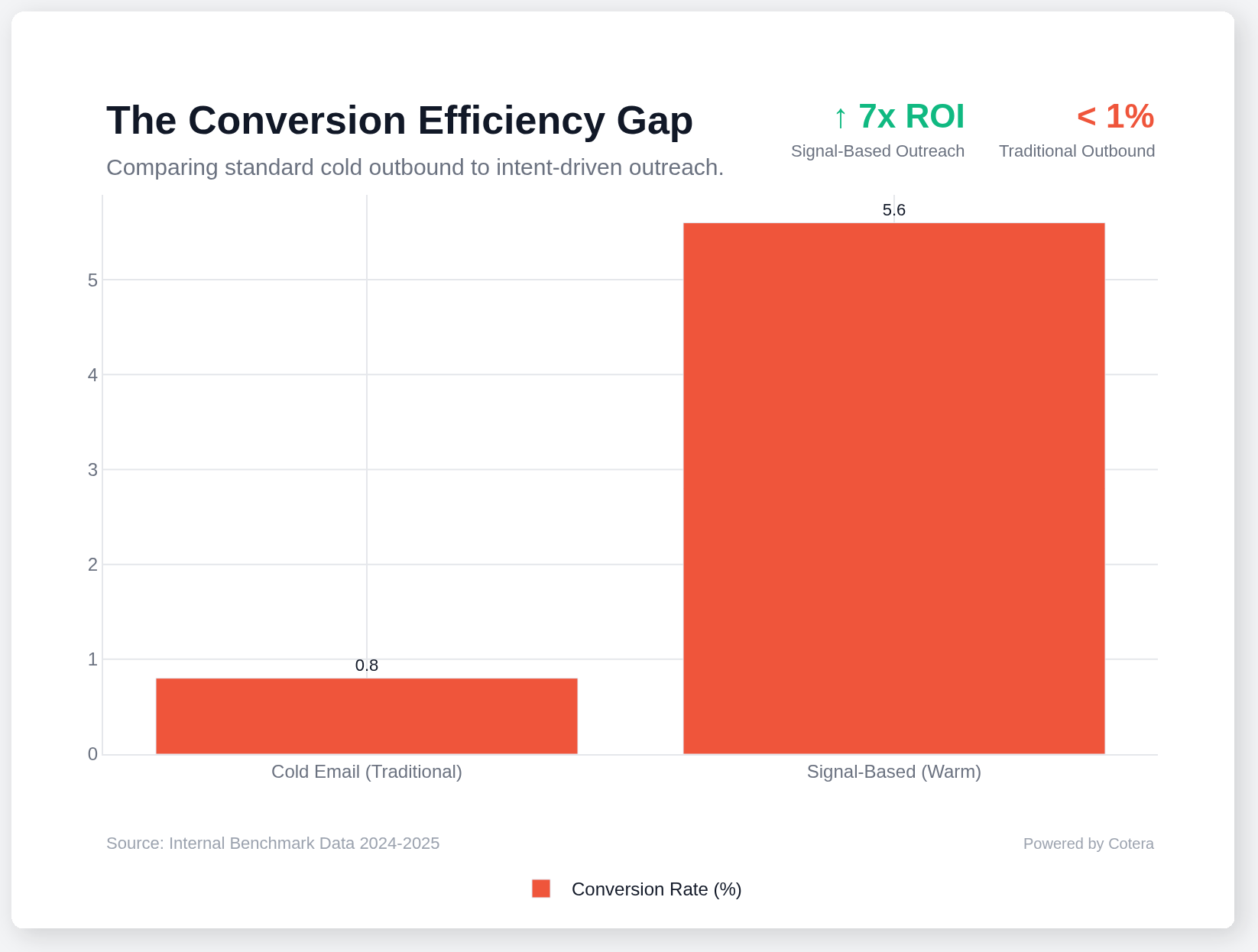This screenshot has width=1258, height=952.
Task: Click the red Conversion Rate legend swatch
Action: pyautogui.click(x=541, y=889)
